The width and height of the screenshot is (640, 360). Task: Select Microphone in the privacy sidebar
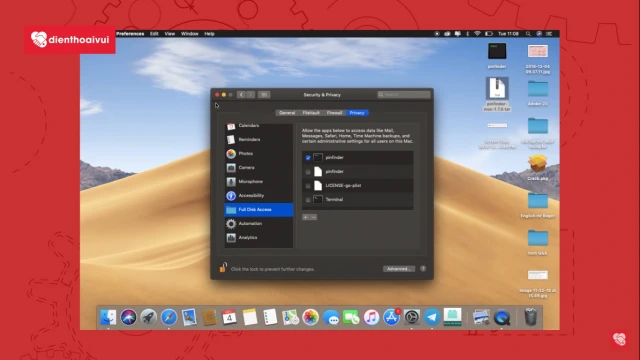pyautogui.click(x=258, y=182)
